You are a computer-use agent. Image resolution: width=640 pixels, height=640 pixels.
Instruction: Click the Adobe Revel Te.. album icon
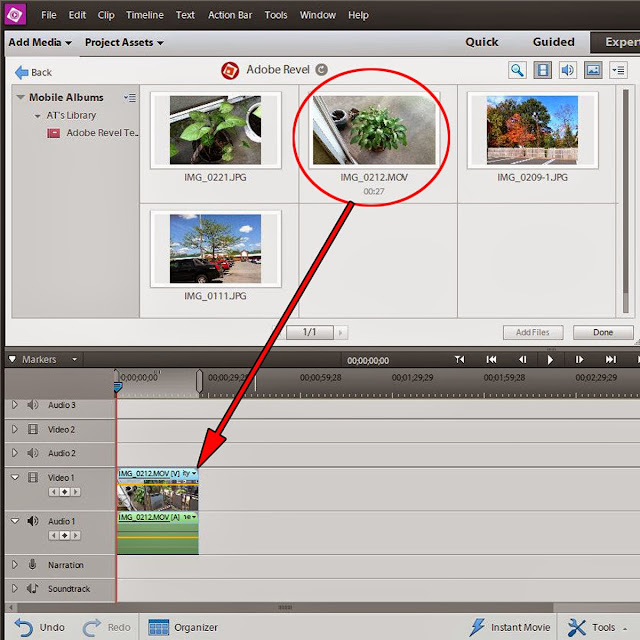(53, 133)
